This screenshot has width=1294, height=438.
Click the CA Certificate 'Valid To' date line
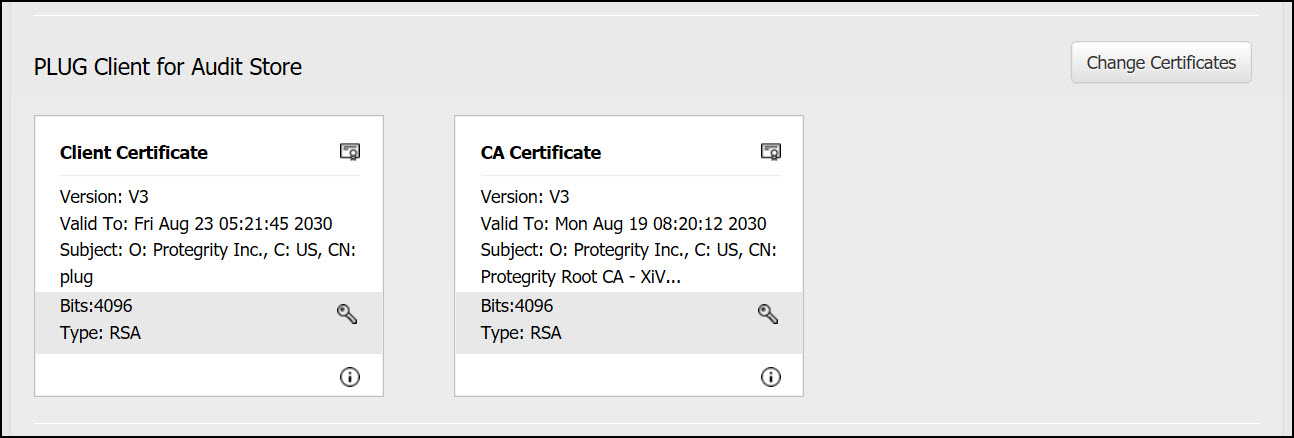tap(623, 223)
